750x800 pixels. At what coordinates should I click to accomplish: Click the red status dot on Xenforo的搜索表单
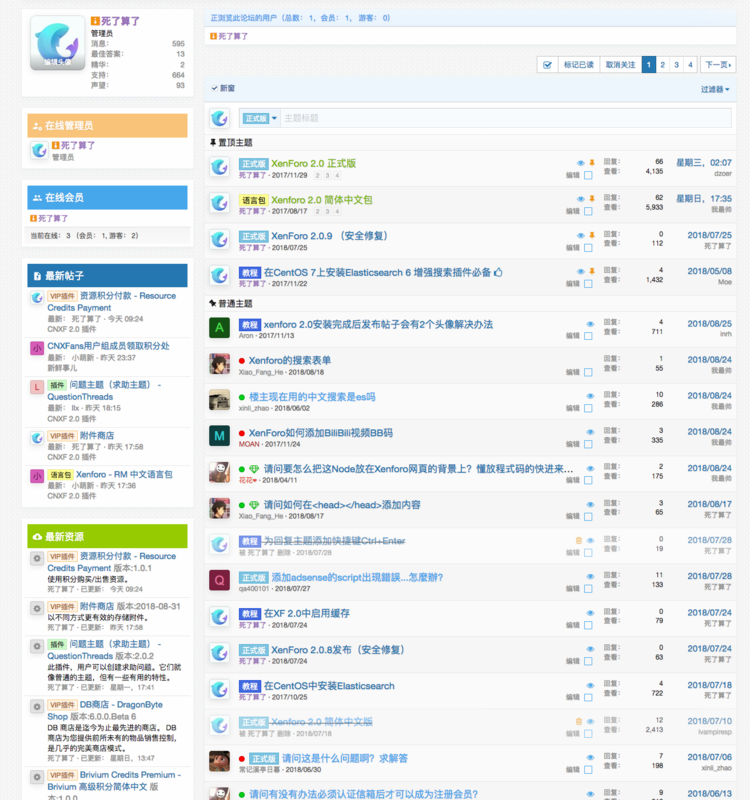[242, 361]
